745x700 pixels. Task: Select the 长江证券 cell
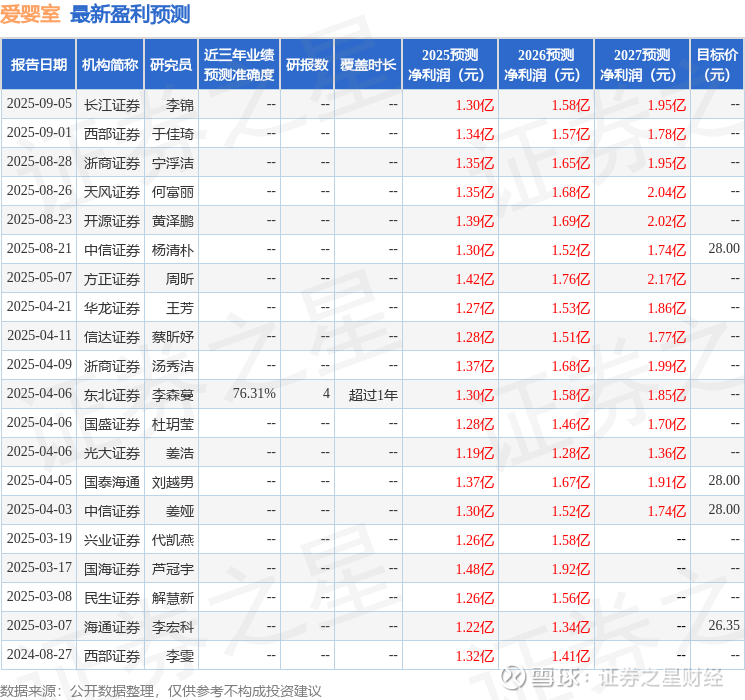coord(112,105)
